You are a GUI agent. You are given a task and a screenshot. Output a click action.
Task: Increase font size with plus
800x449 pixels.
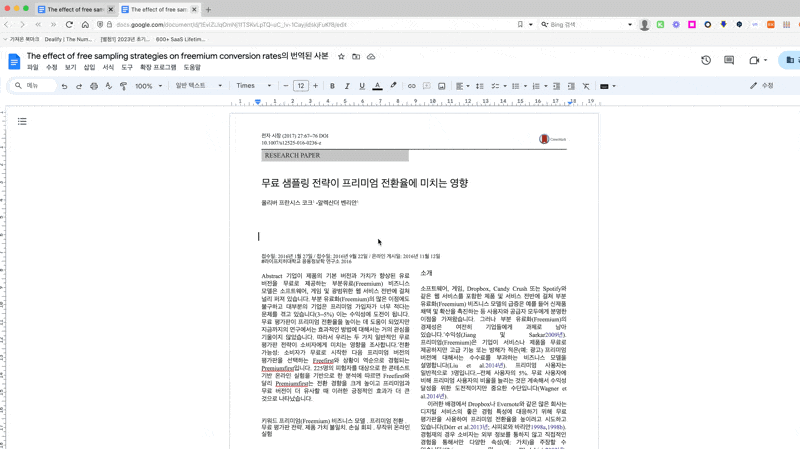pyautogui.click(x=315, y=86)
